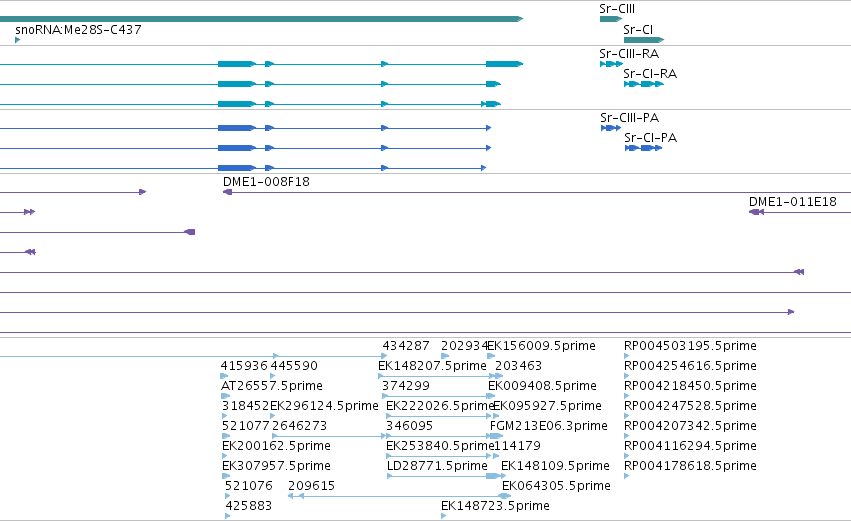Select EST 521076
The width and height of the screenshot is (851, 521).
pyautogui.click(x=249, y=486)
